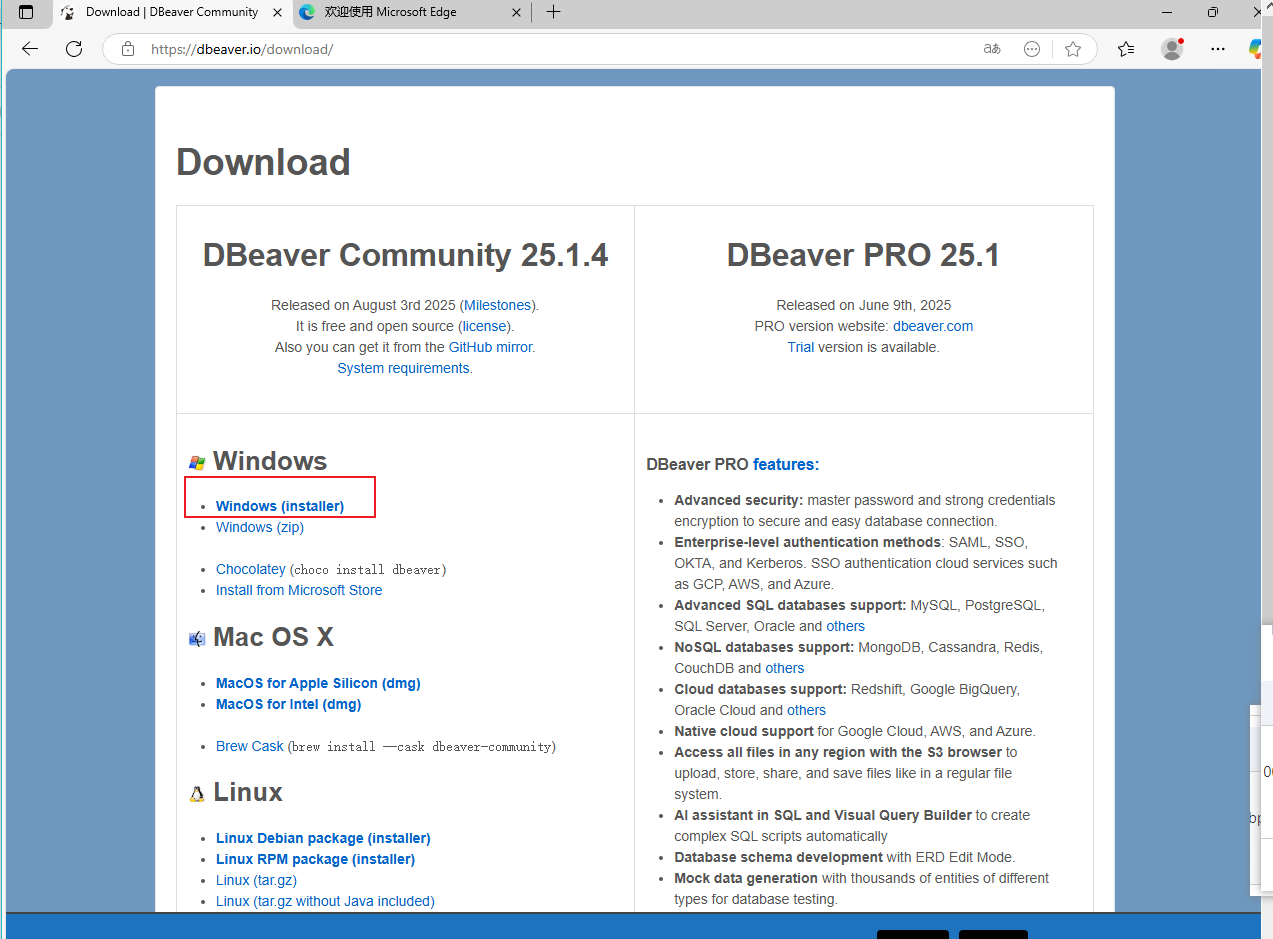Open the GitHub mirror link

[491, 347]
